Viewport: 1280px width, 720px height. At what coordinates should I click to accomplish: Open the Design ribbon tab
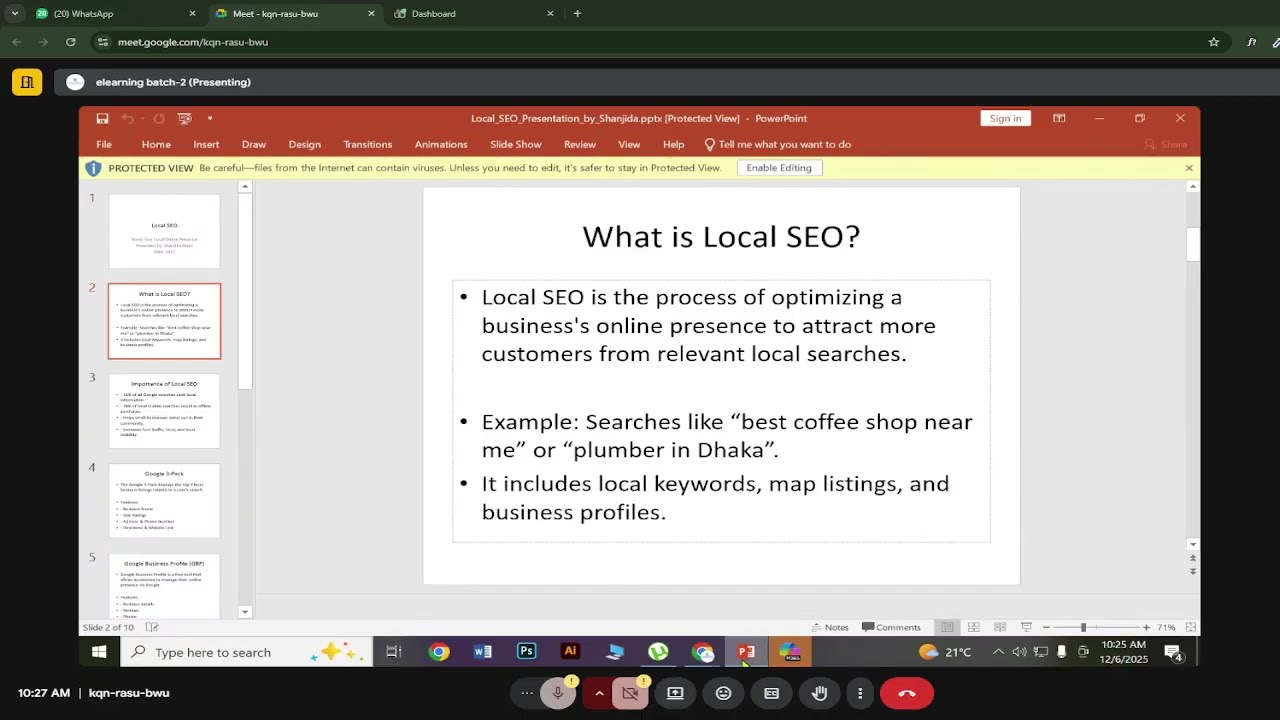[305, 144]
